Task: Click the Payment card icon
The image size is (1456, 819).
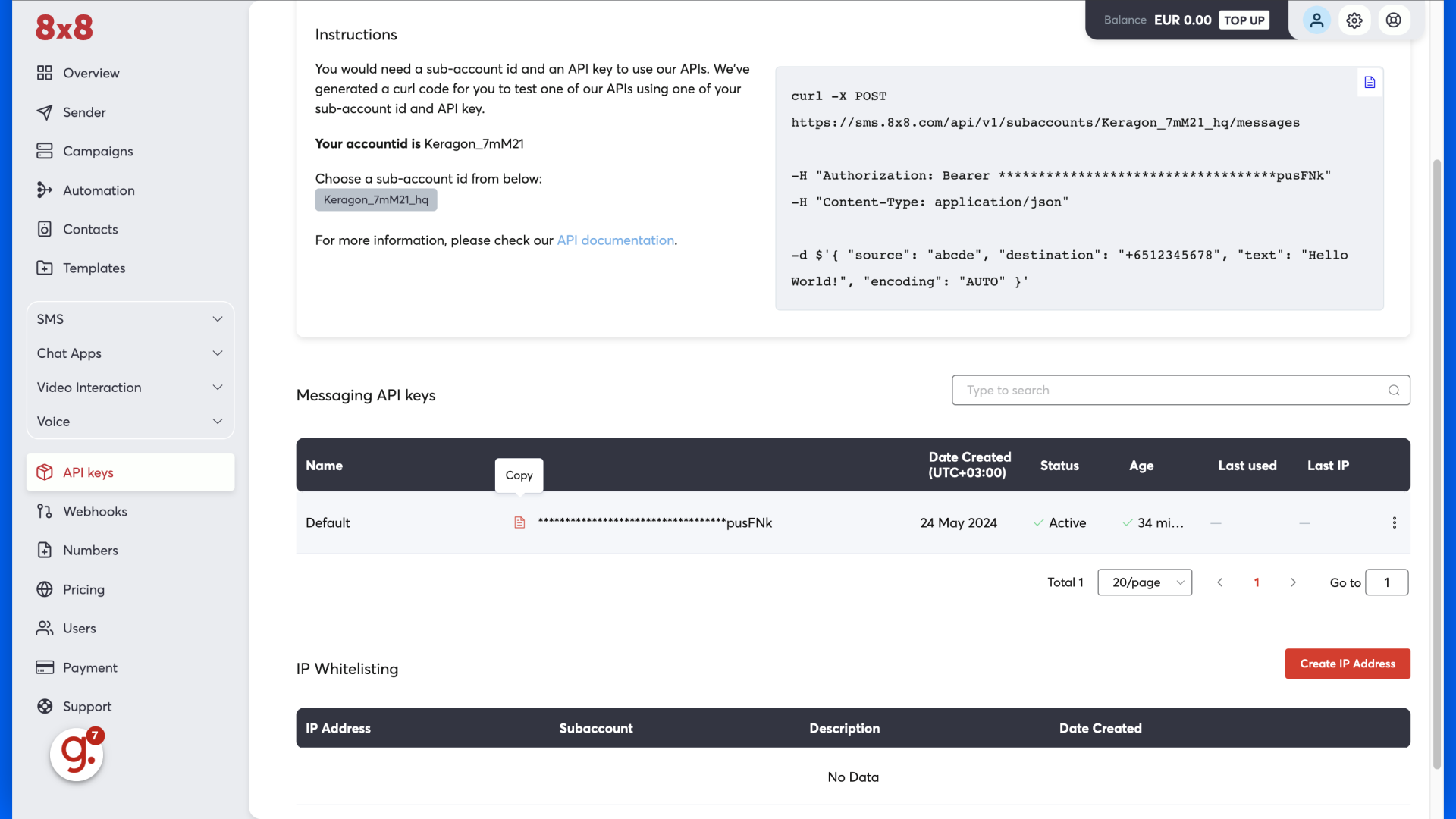Action: 45,667
